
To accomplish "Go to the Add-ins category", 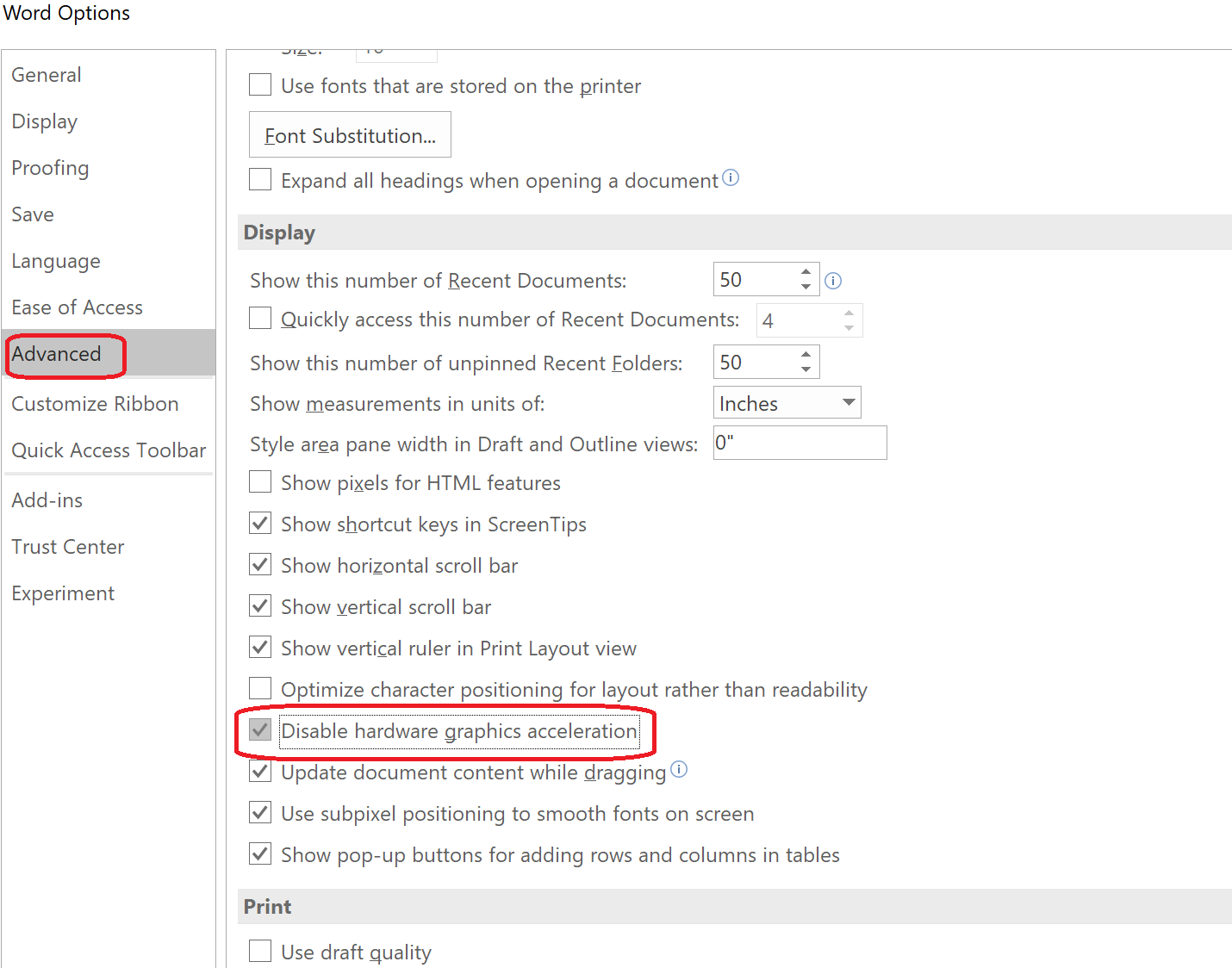I will [109, 500].
